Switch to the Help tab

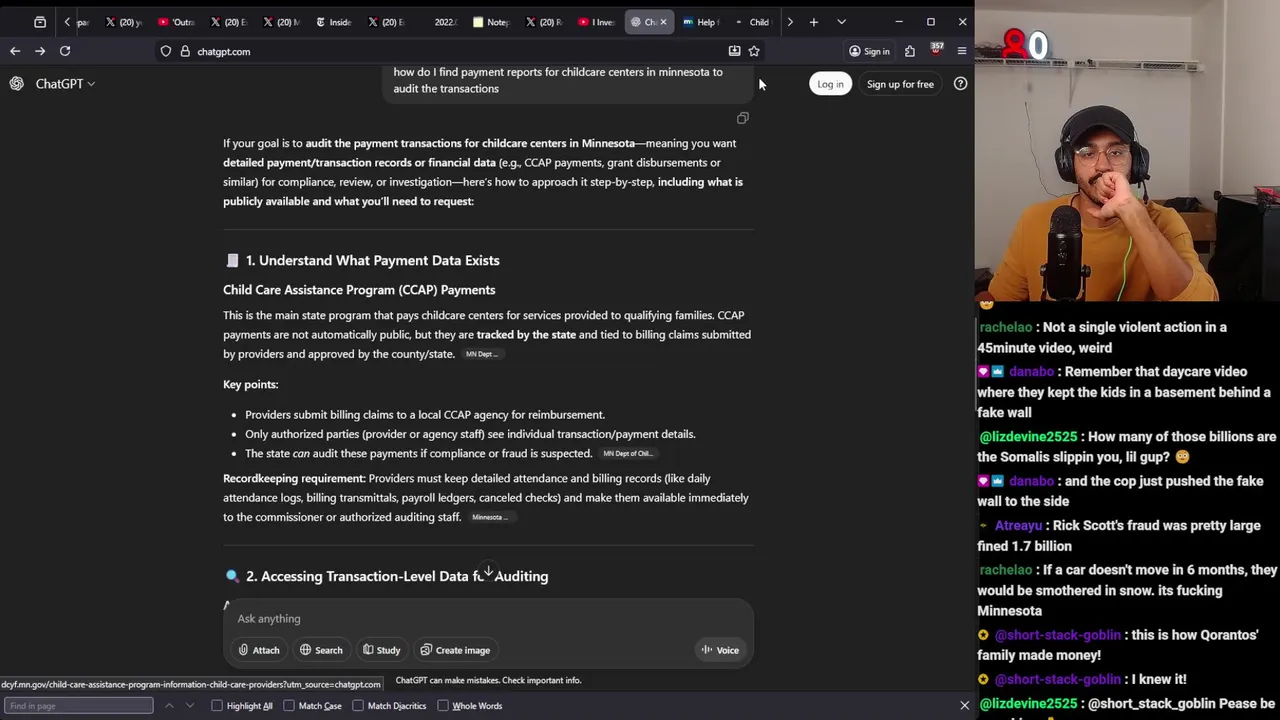coord(700,22)
